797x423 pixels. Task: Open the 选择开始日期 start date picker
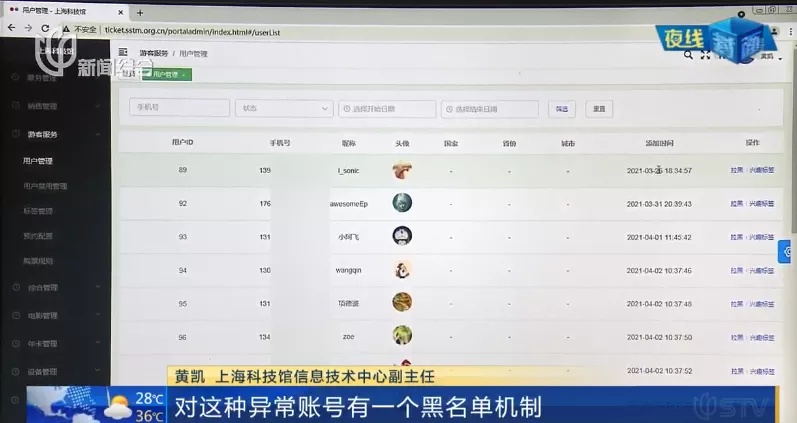[x=387, y=109]
